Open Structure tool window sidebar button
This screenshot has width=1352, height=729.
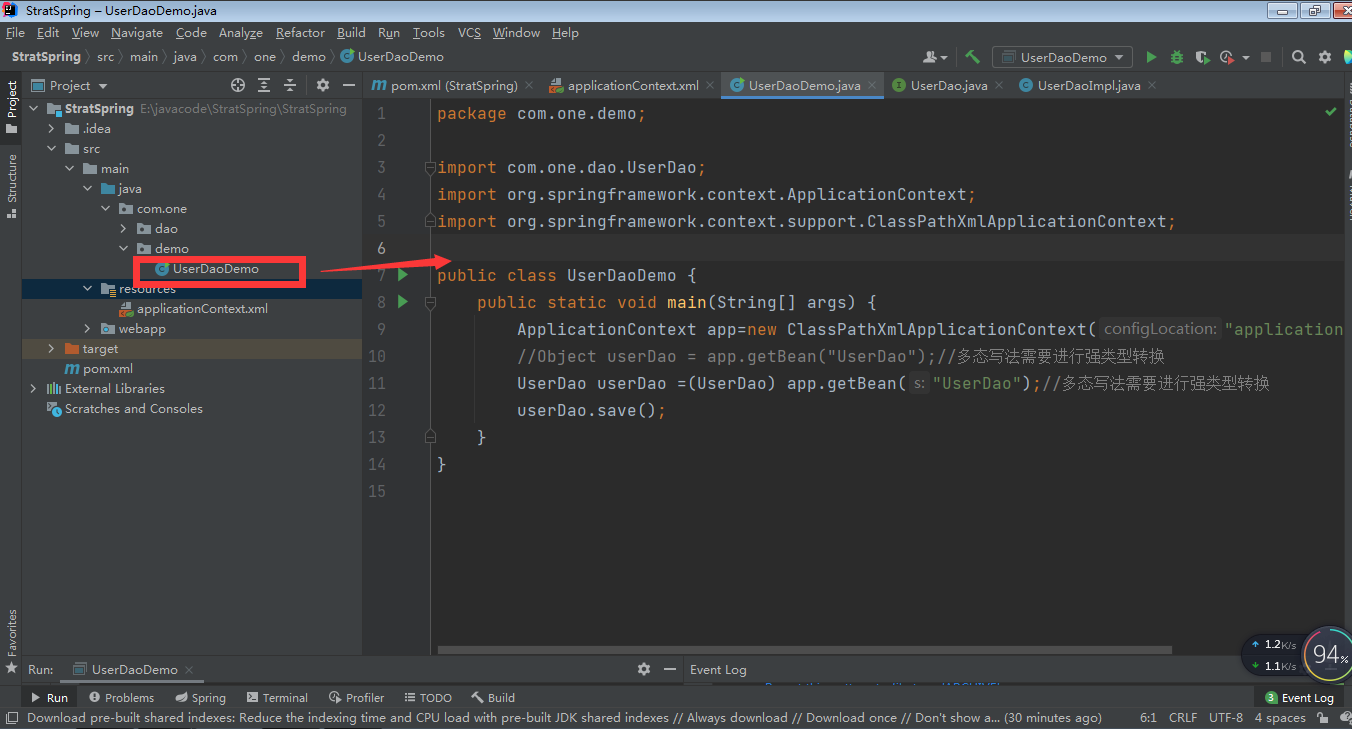click(12, 186)
